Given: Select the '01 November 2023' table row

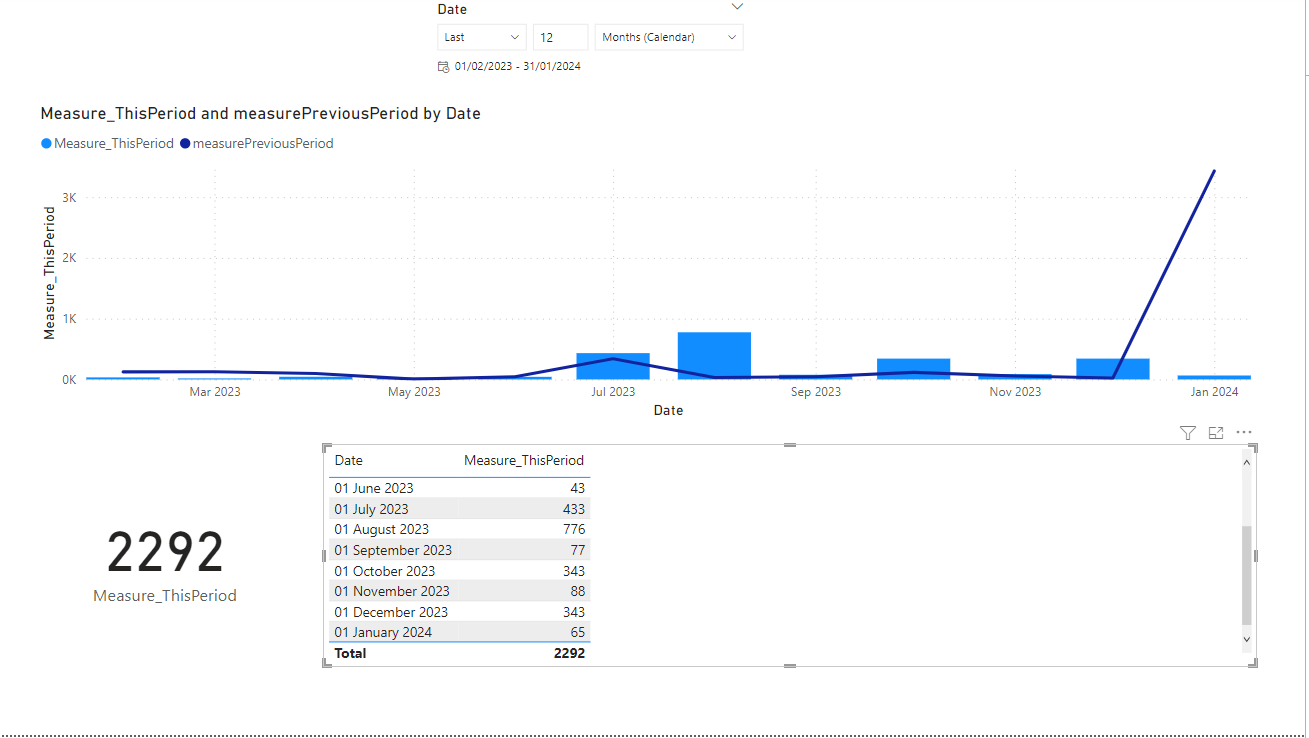Looking at the screenshot, I should point(460,591).
